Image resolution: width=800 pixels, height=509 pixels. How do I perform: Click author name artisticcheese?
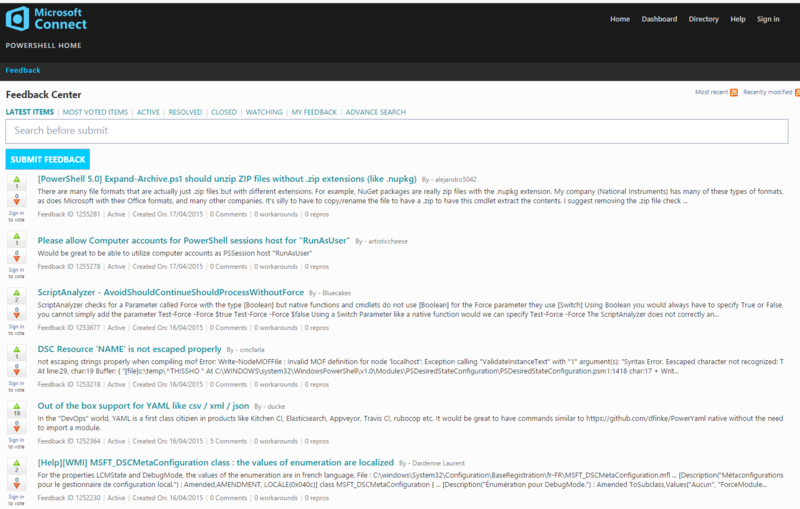[x=388, y=241]
